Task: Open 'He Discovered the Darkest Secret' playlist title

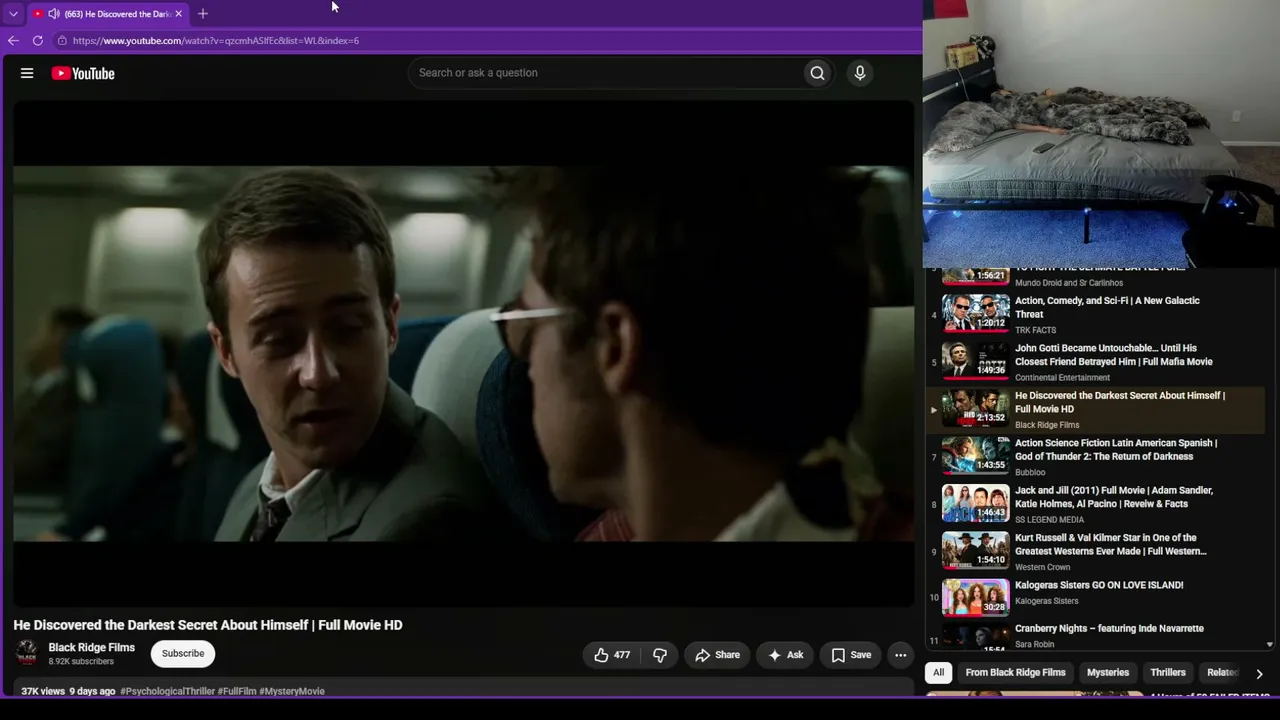Action: (1120, 402)
